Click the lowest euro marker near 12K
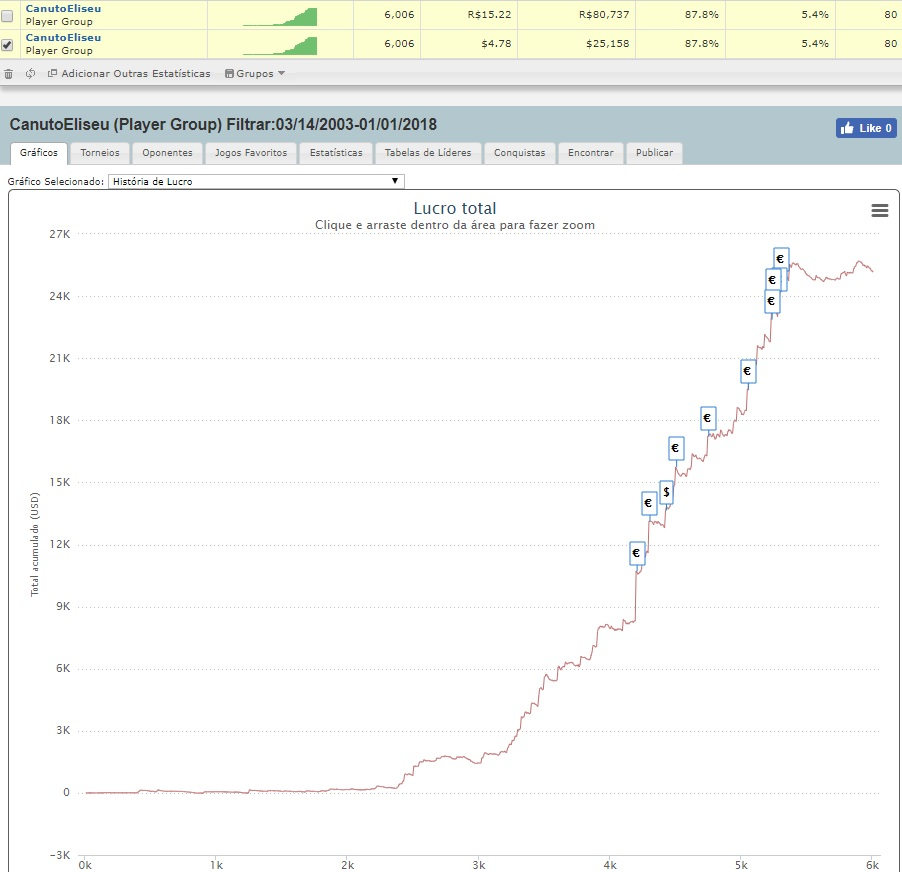Screen dimensions: 902x872 637,553
